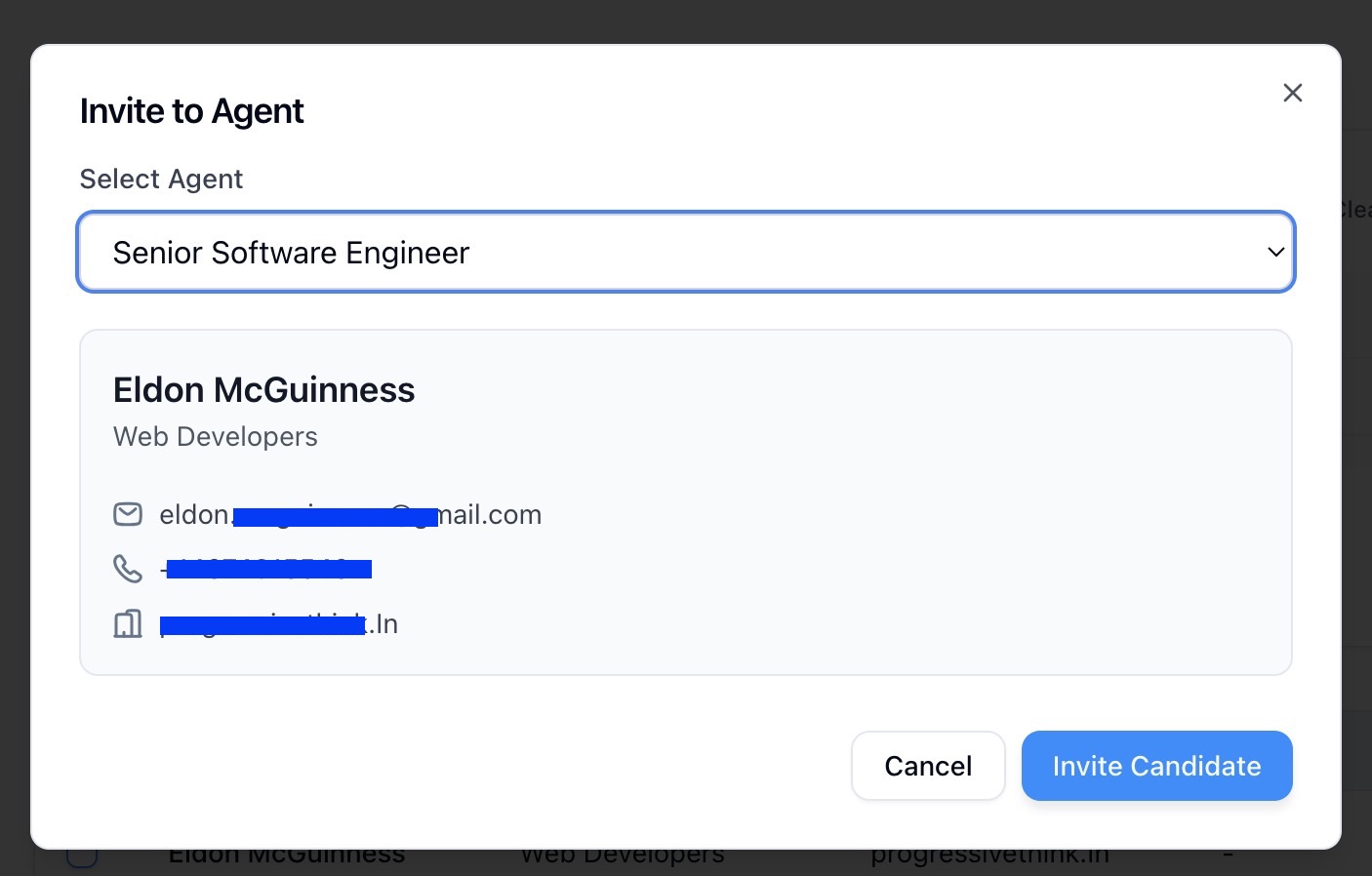Click the Eldon McGuinness row behind the dialog

coord(286,856)
